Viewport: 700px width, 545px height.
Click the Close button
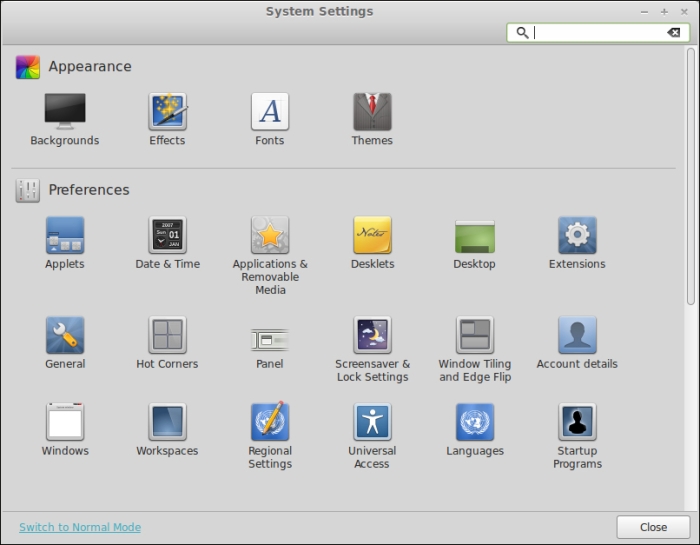point(653,527)
